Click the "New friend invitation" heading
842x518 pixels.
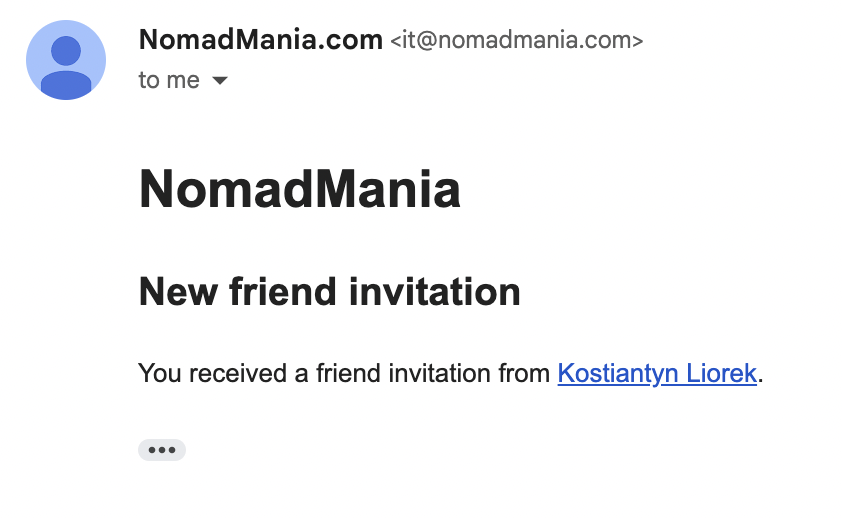pyautogui.click(x=329, y=292)
